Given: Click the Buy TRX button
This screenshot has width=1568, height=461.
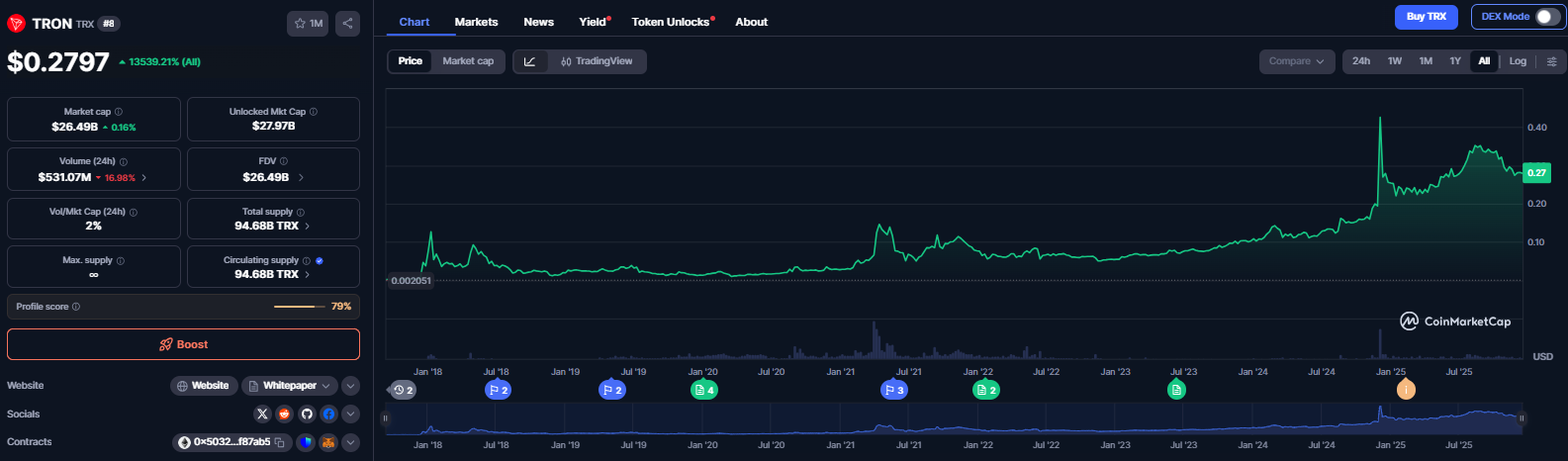Looking at the screenshot, I should [1427, 17].
